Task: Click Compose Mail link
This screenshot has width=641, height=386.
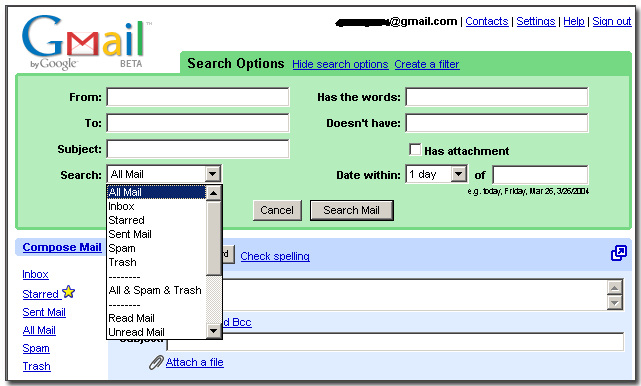Action: click(x=62, y=247)
